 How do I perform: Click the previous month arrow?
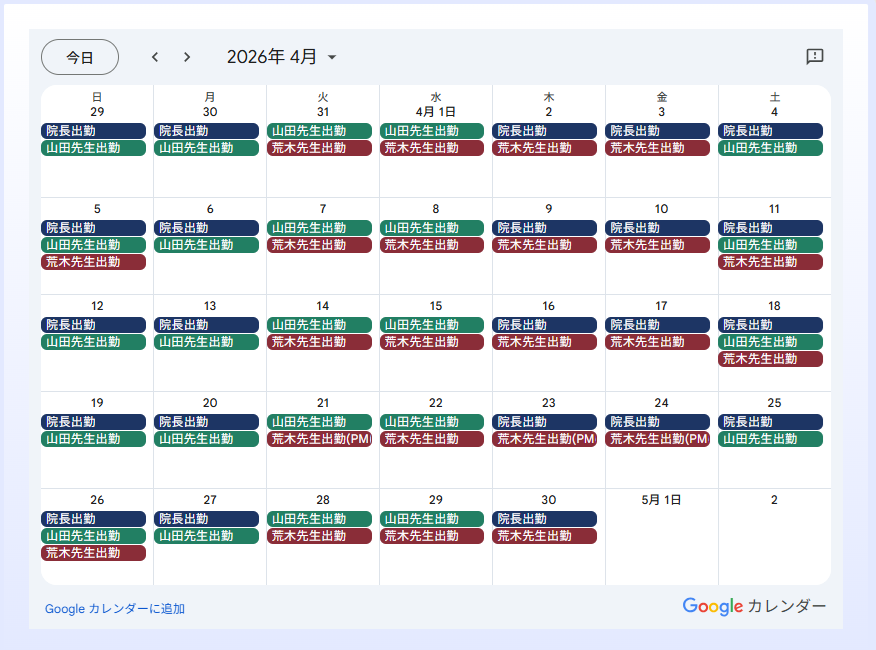(155, 57)
